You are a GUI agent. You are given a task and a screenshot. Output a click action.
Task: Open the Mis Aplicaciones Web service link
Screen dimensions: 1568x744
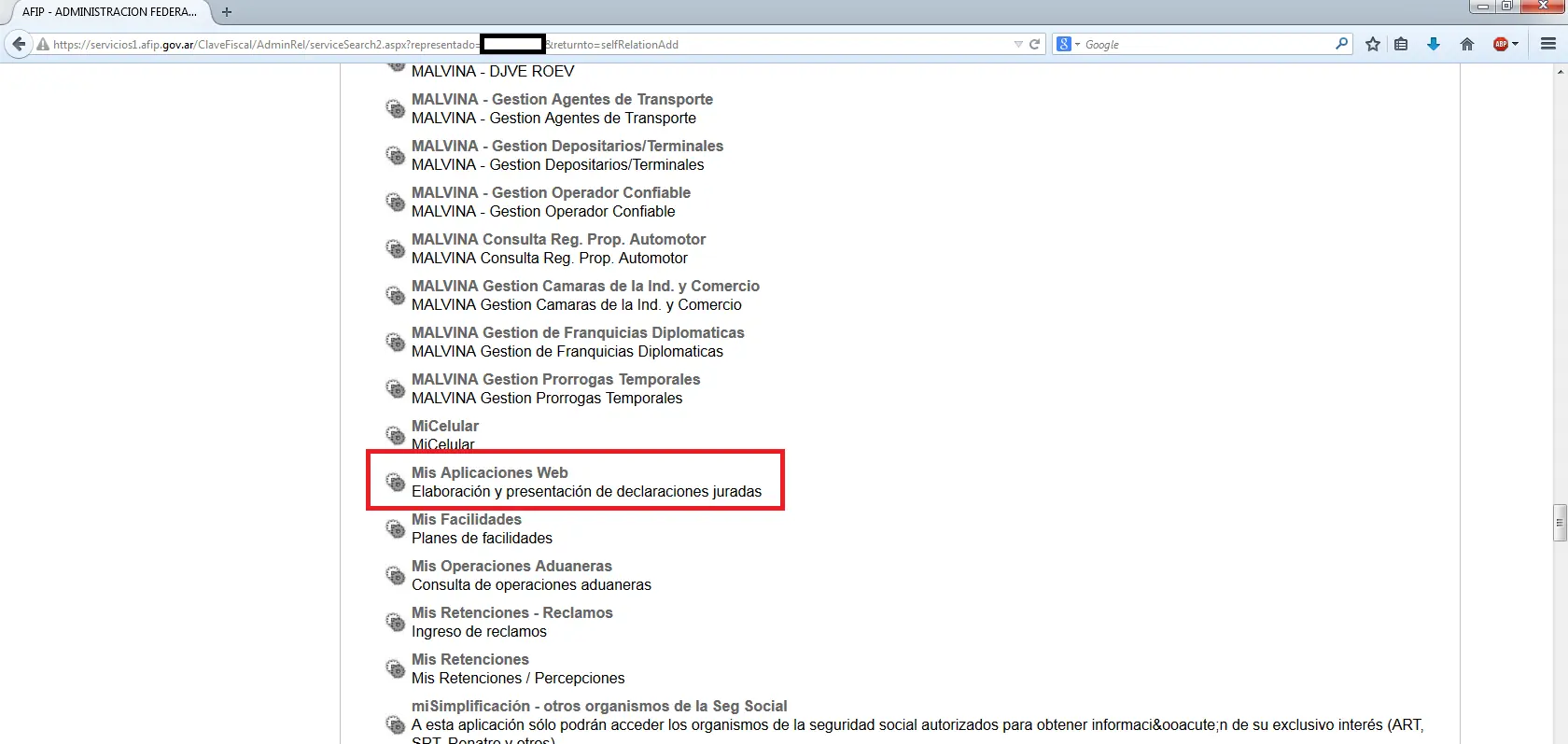(x=490, y=472)
